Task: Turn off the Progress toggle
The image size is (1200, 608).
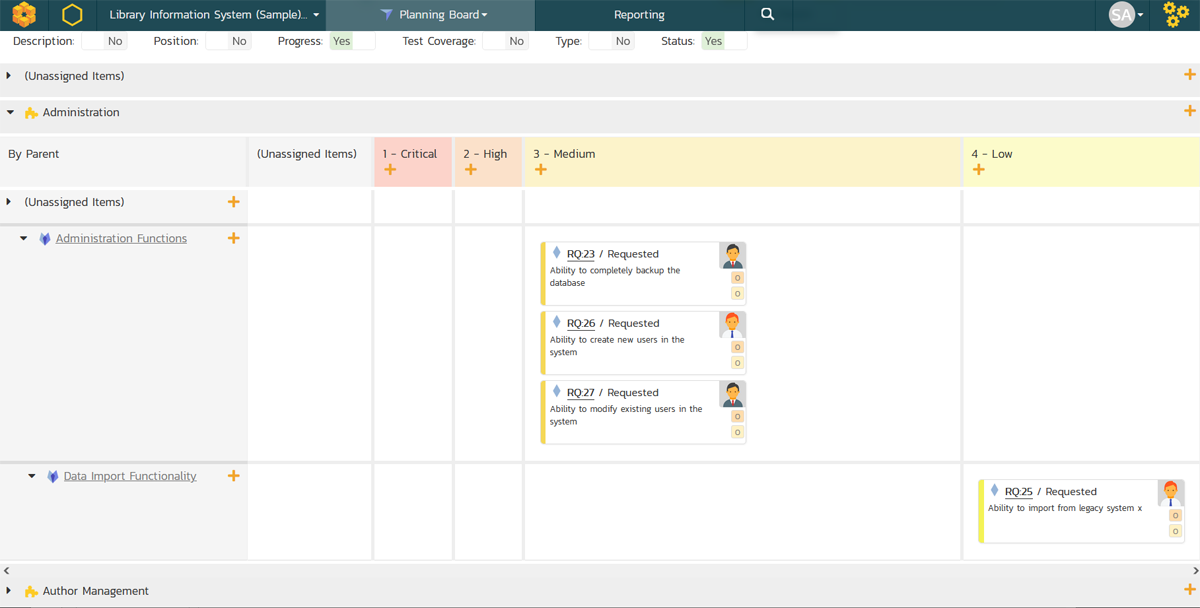Action: (352, 41)
